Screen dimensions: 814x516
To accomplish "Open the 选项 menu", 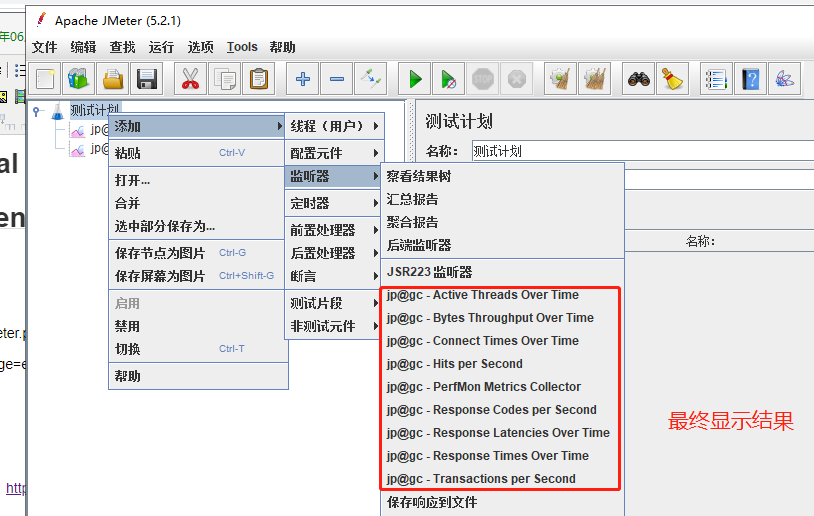I will coord(200,47).
